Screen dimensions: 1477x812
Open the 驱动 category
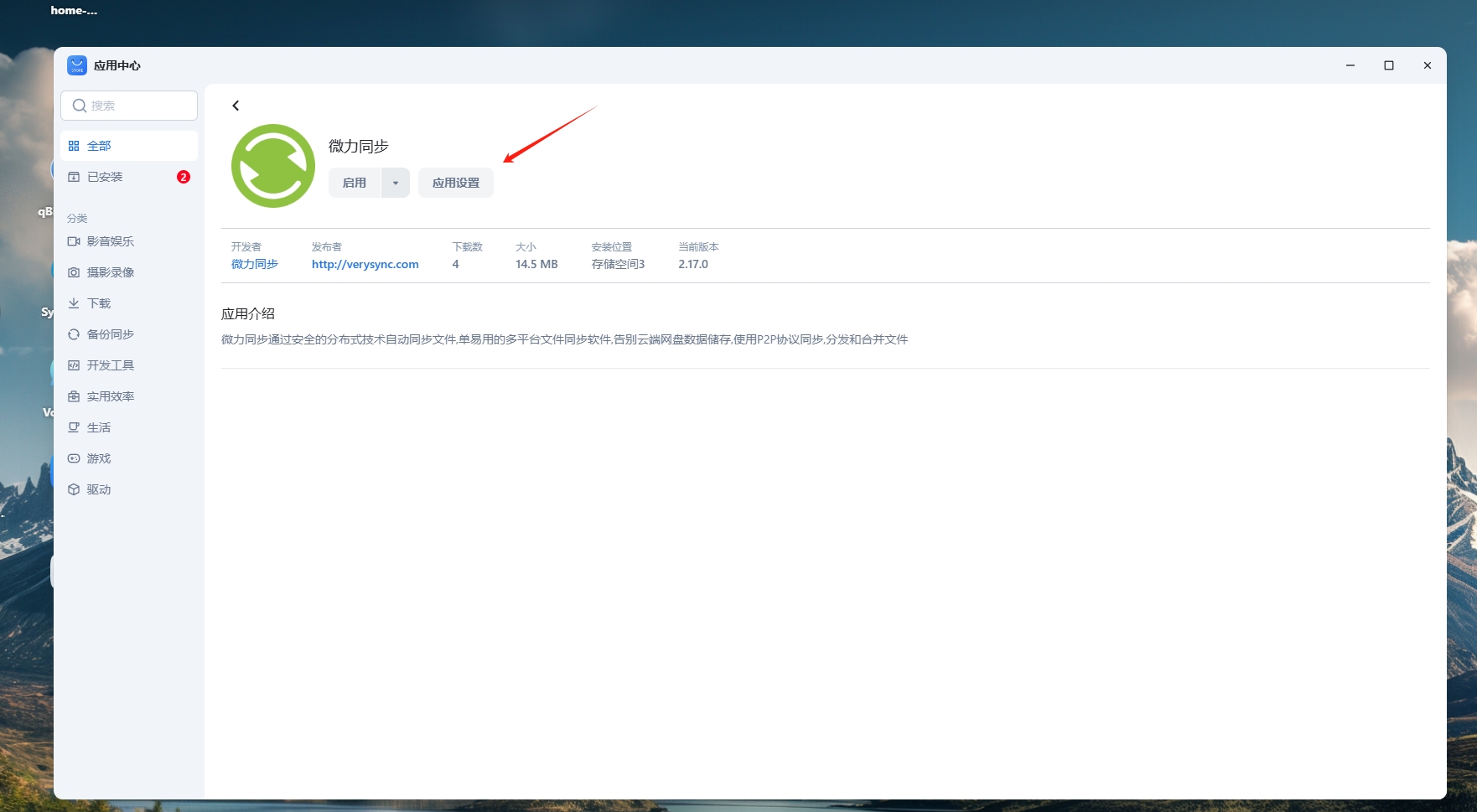click(x=129, y=489)
